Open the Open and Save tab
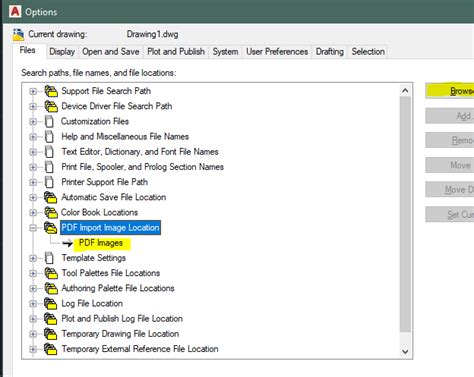This screenshot has height=377, width=474. pyautogui.click(x=111, y=52)
